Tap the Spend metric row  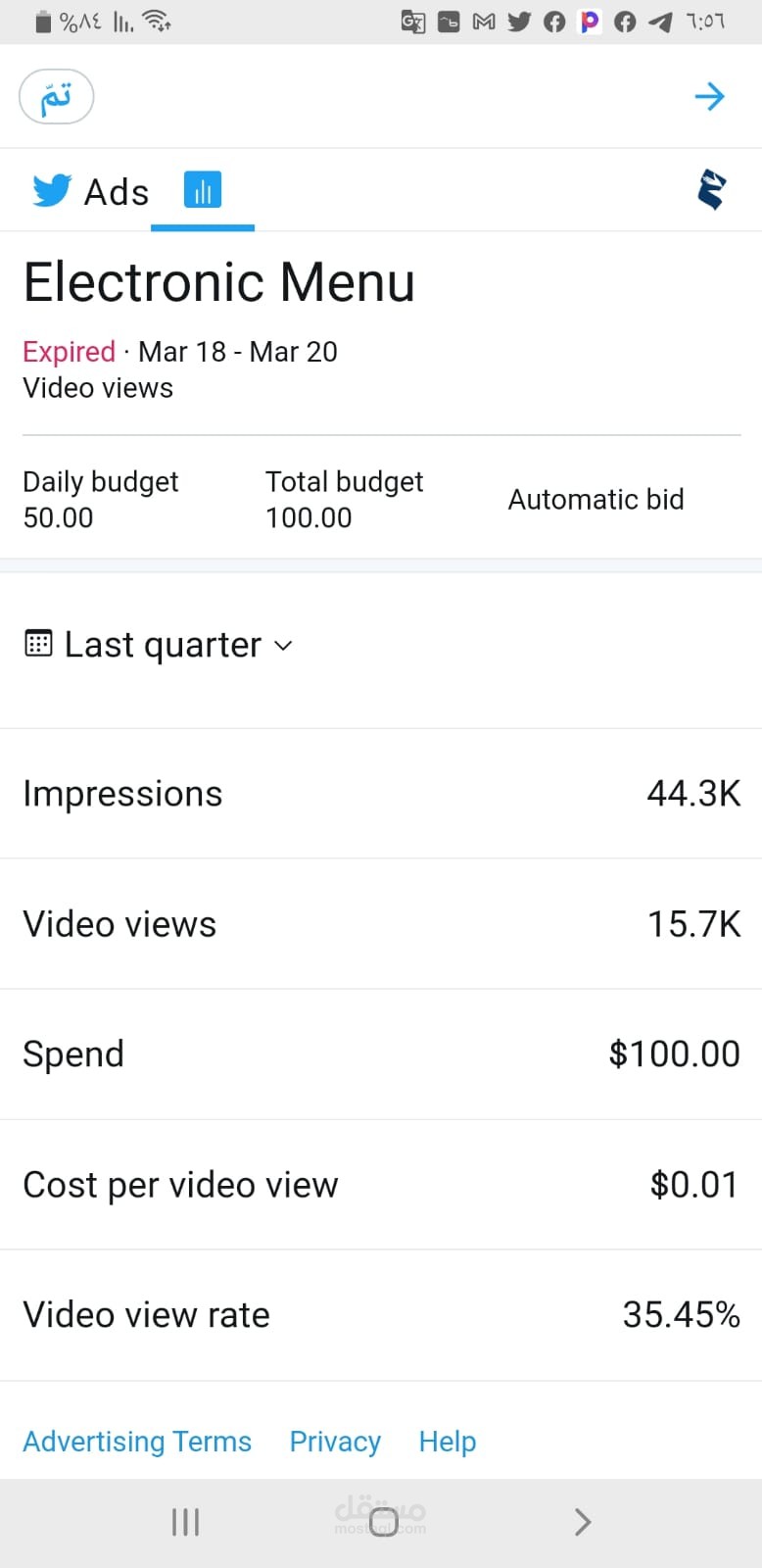(381, 1054)
